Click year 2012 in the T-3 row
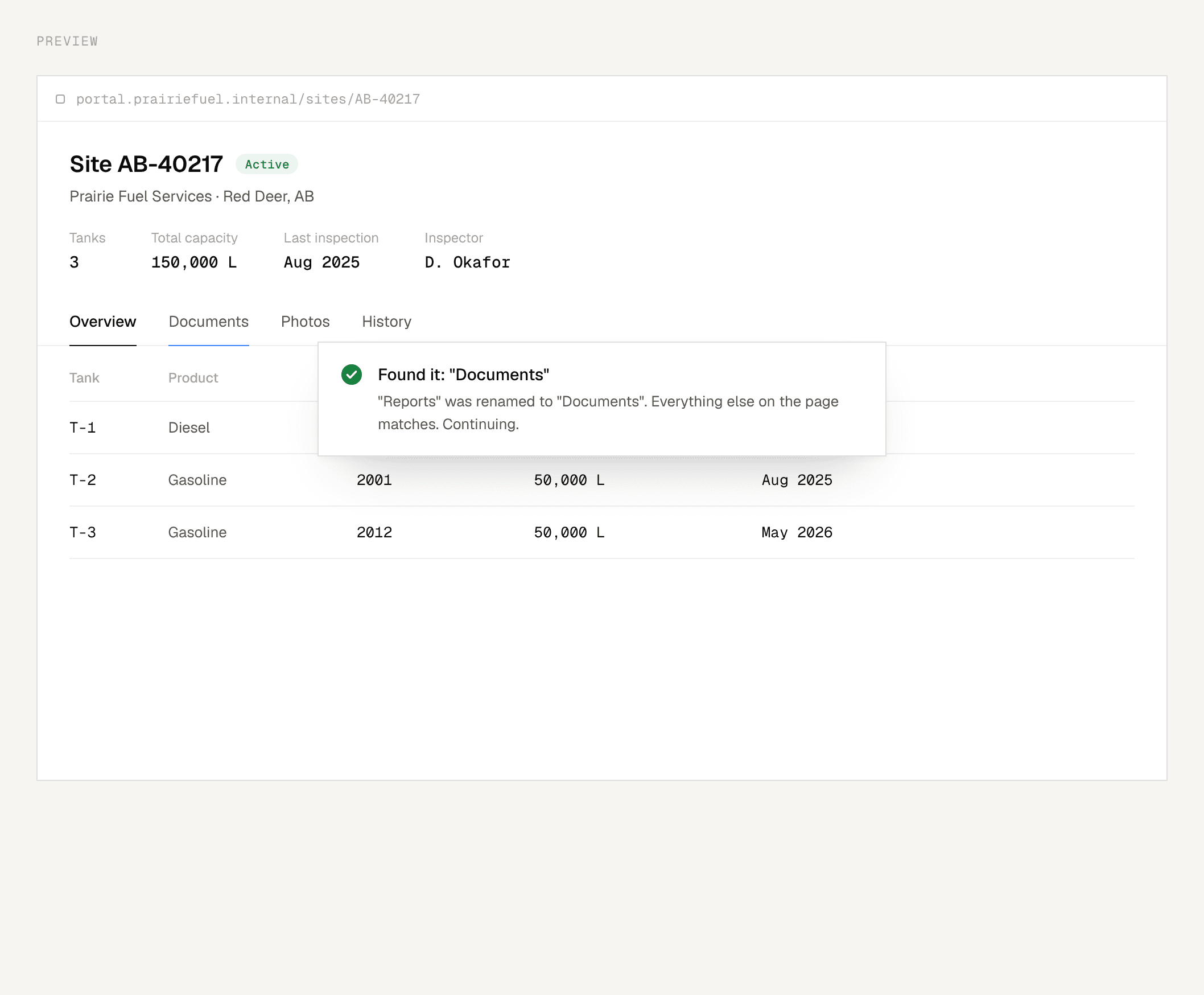Viewport: 1204px width, 995px height. click(x=374, y=532)
